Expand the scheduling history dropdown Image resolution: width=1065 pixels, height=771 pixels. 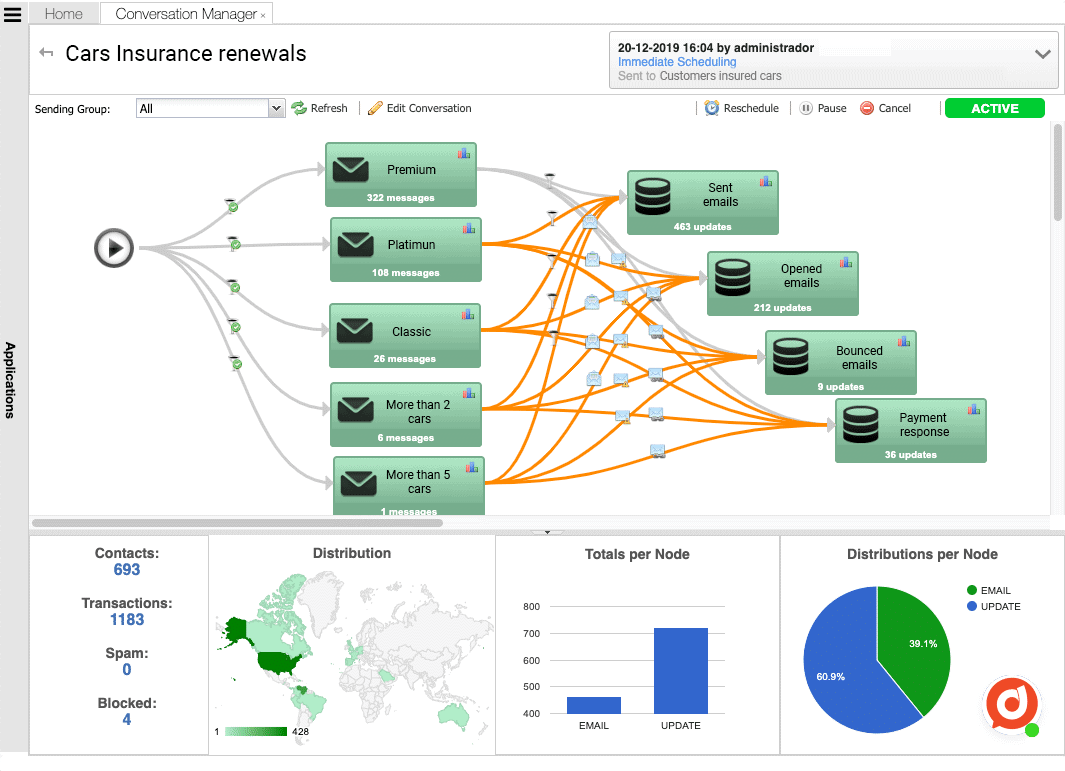1042,56
